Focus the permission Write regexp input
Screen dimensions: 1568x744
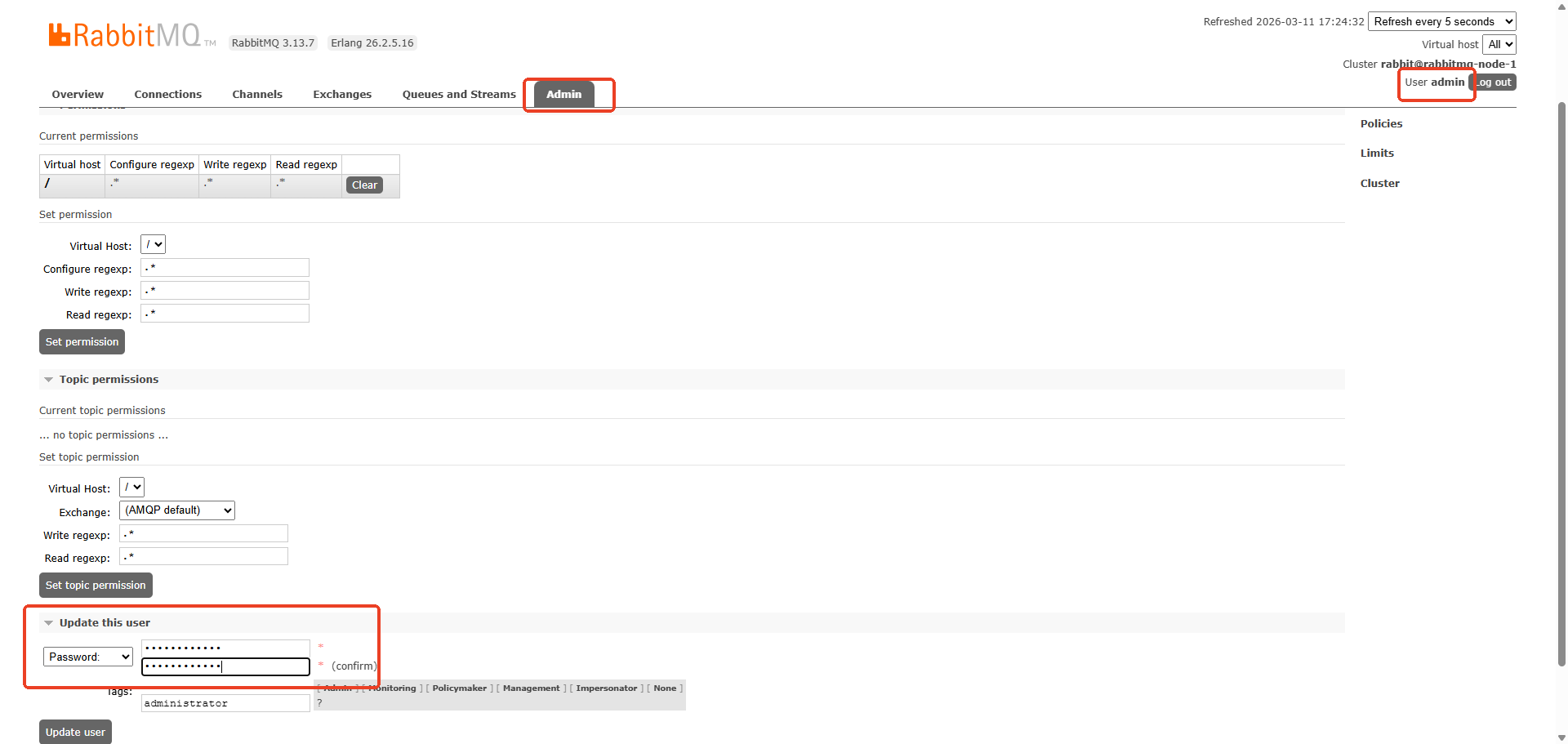point(225,291)
